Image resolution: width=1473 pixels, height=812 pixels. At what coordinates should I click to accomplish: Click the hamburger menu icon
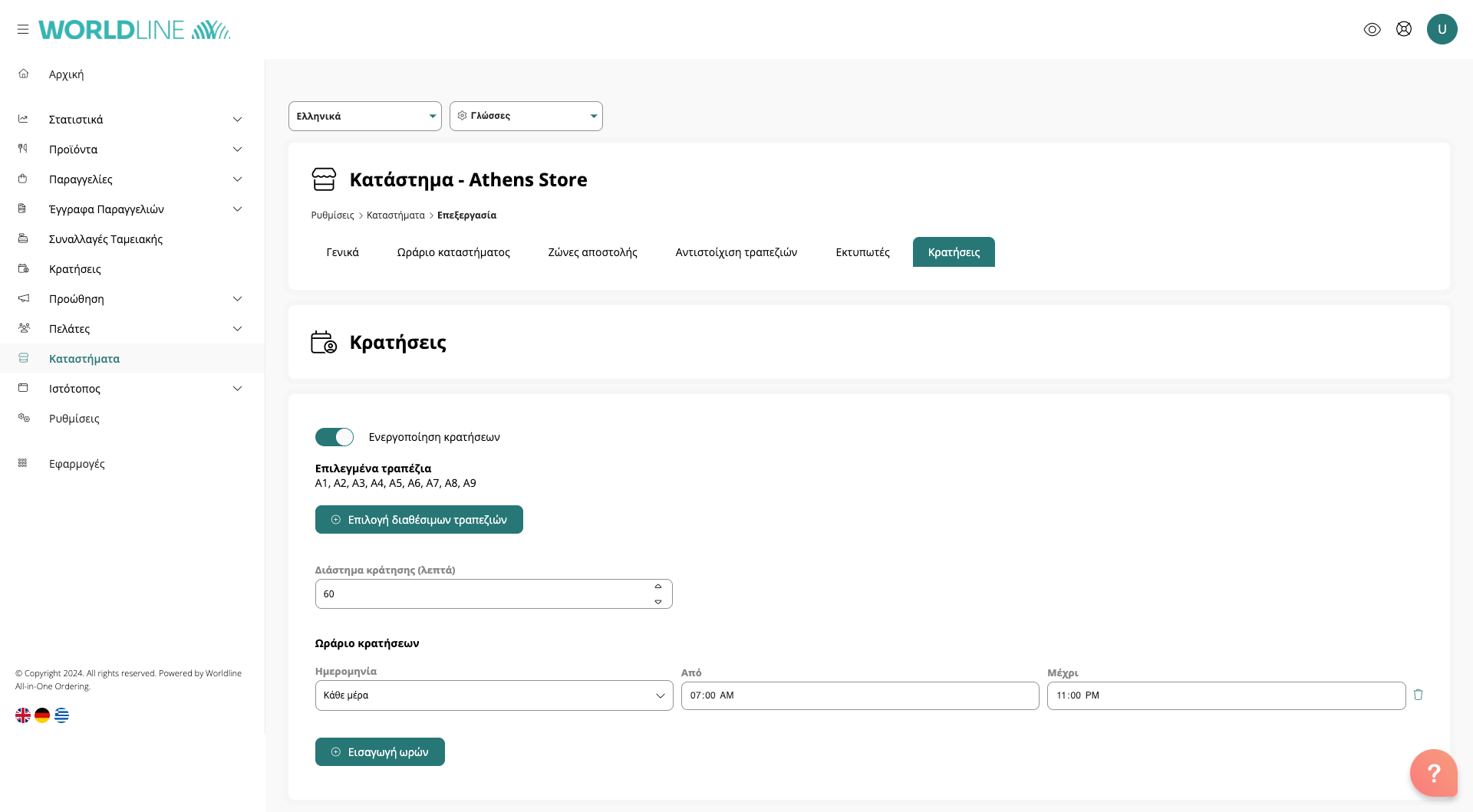23,29
